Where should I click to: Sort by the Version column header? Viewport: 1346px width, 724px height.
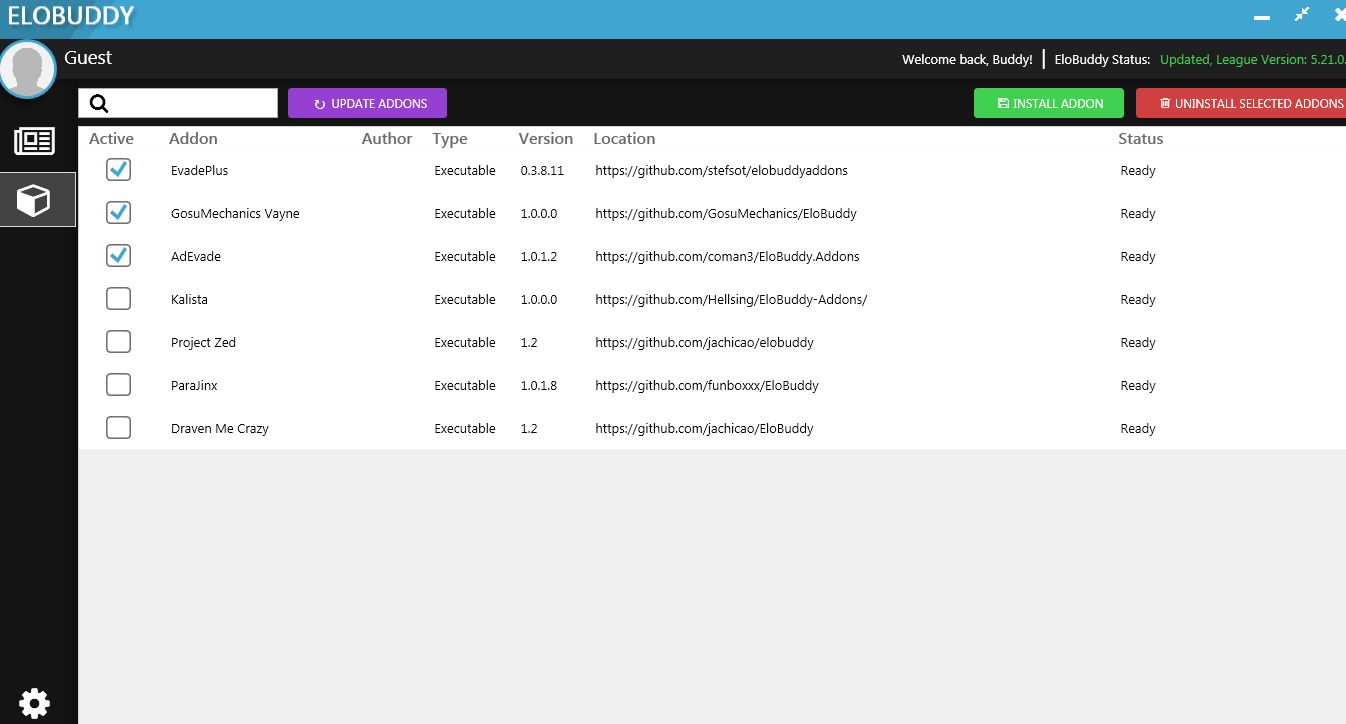pos(546,139)
